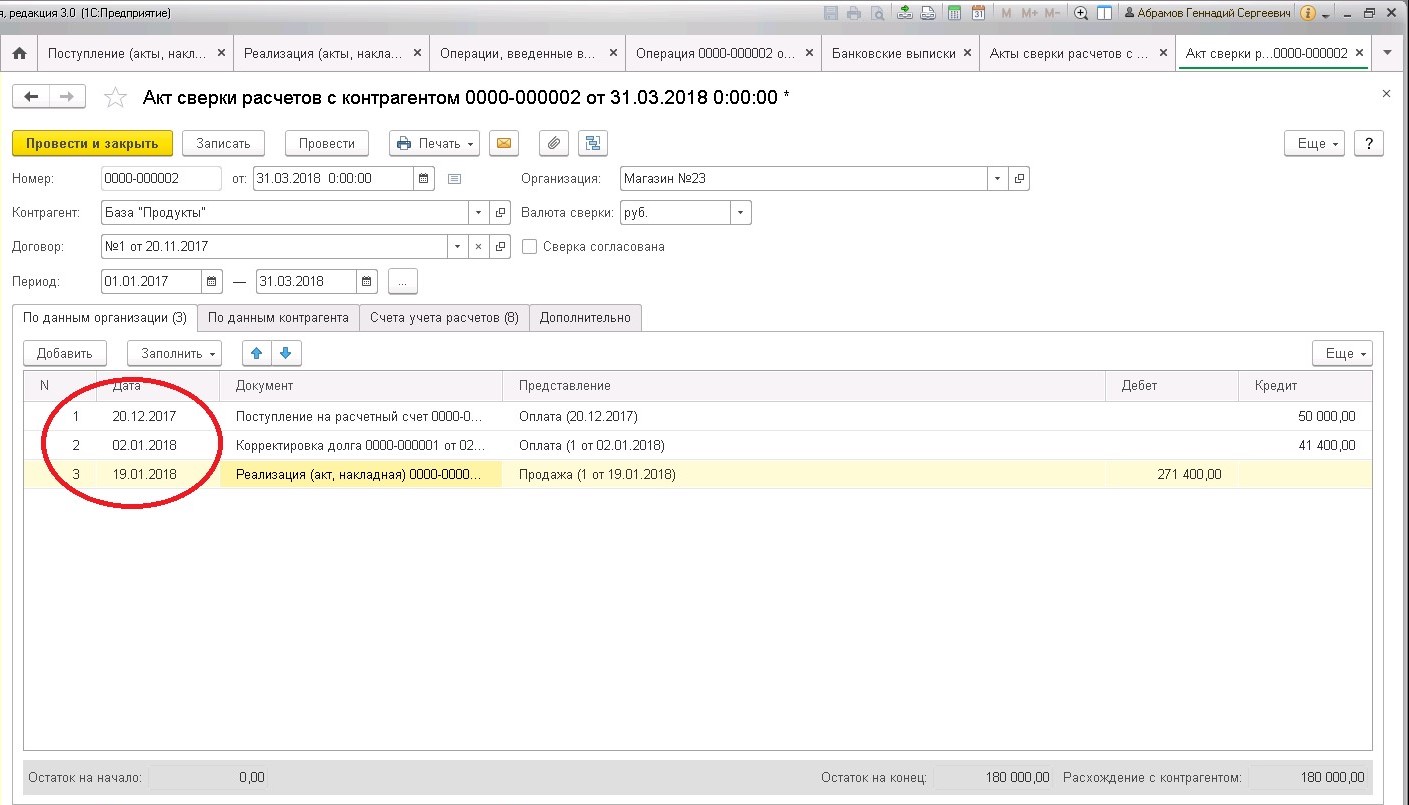
Task: Expand the Валюта сверки dropdown
Action: (741, 213)
